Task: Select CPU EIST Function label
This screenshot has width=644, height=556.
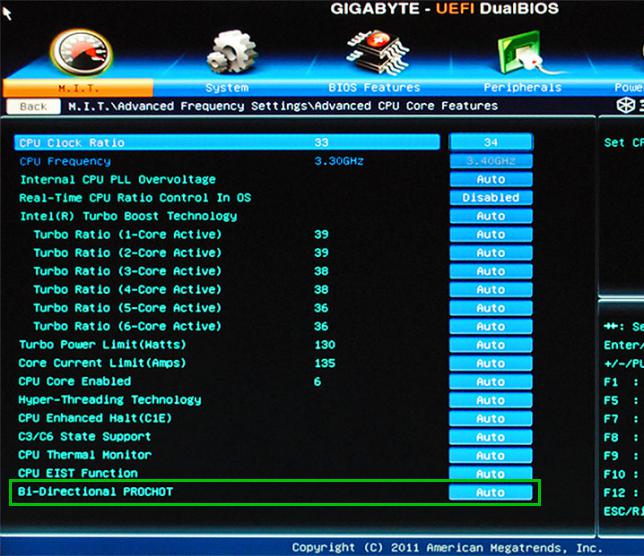Action: coord(78,473)
